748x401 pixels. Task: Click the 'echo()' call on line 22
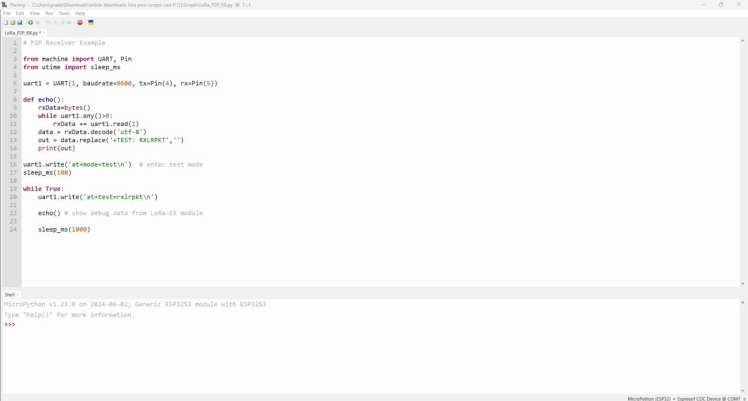49,213
